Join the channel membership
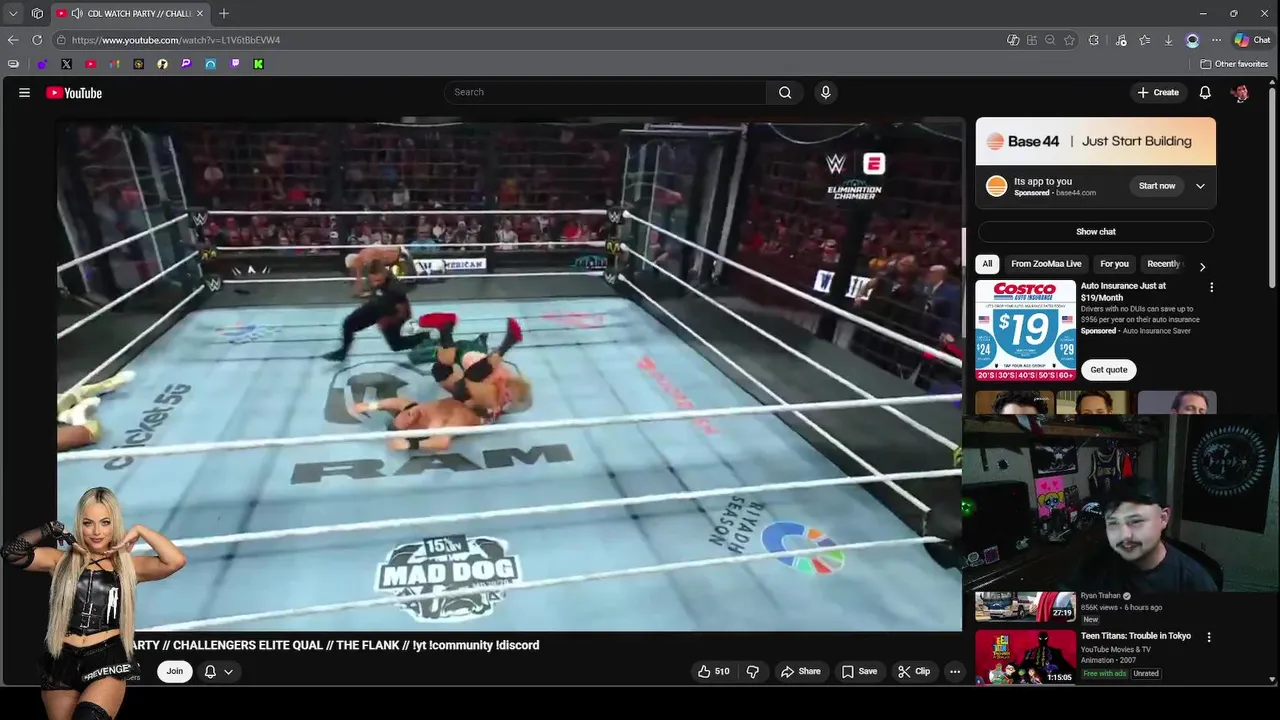This screenshot has height=720, width=1280. click(175, 671)
